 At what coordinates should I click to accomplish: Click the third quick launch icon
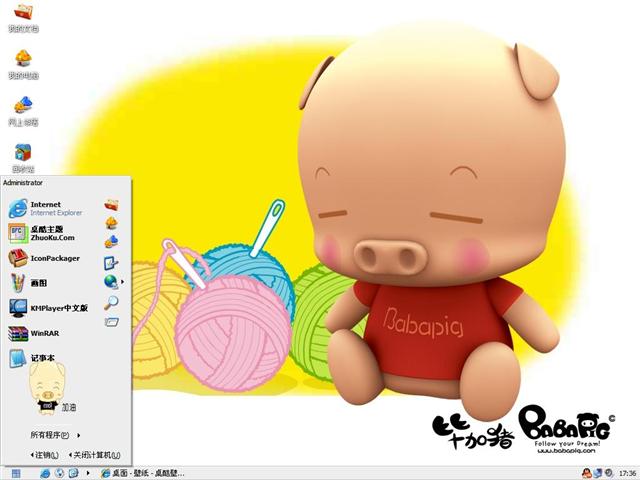(x=74, y=473)
